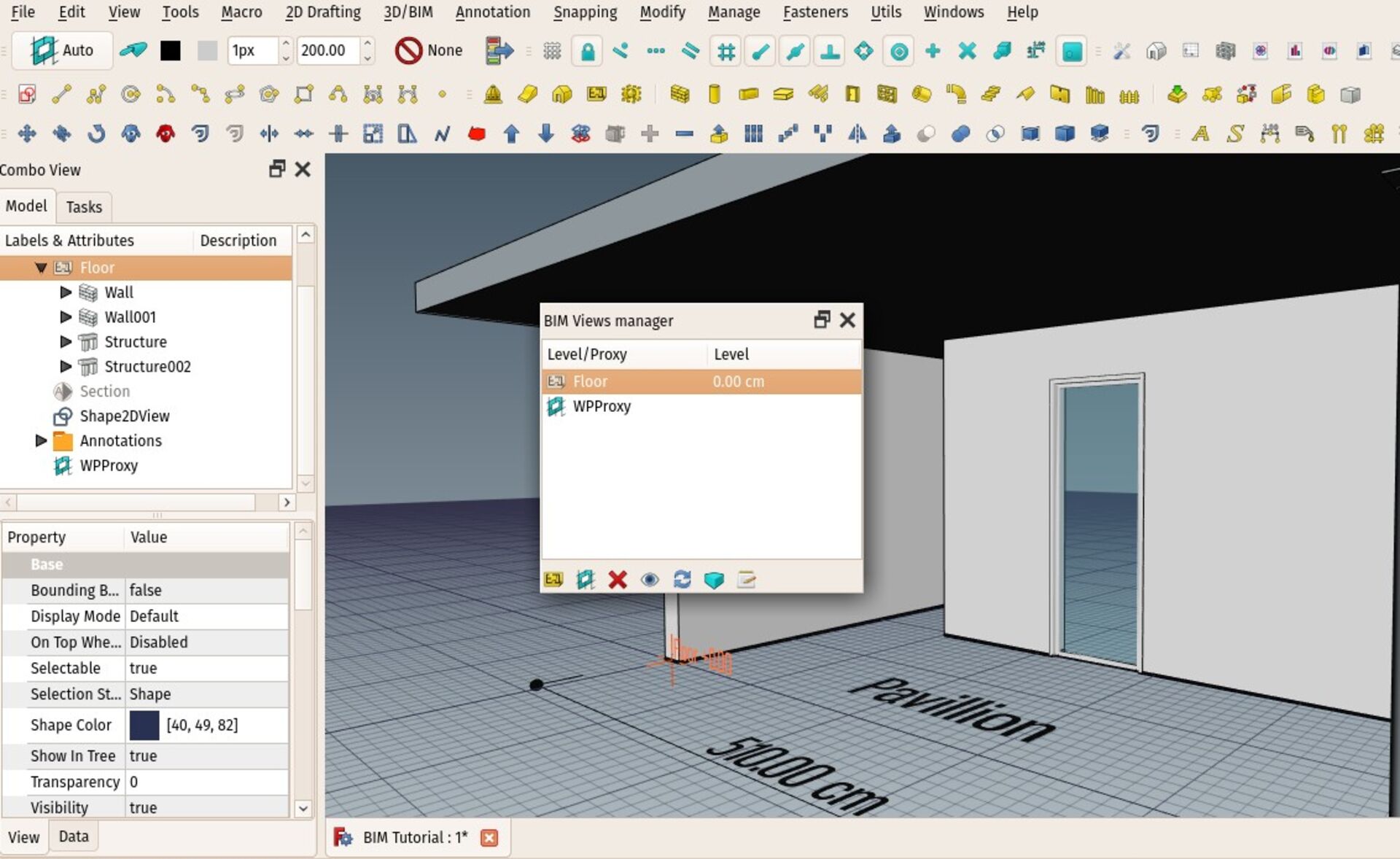Screen dimensions: 1400x859
Task: Expand the Structure tree node
Action: [66, 342]
